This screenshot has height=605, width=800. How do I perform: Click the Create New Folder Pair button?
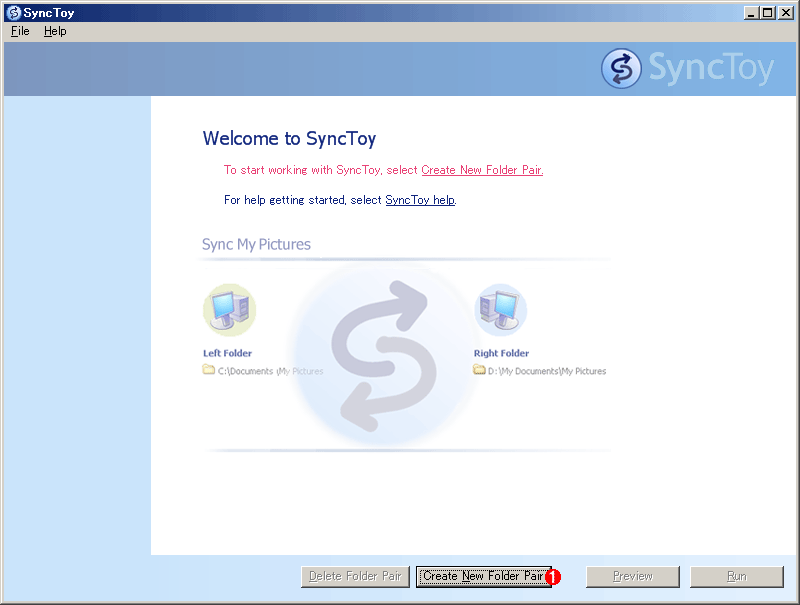pyautogui.click(x=484, y=576)
